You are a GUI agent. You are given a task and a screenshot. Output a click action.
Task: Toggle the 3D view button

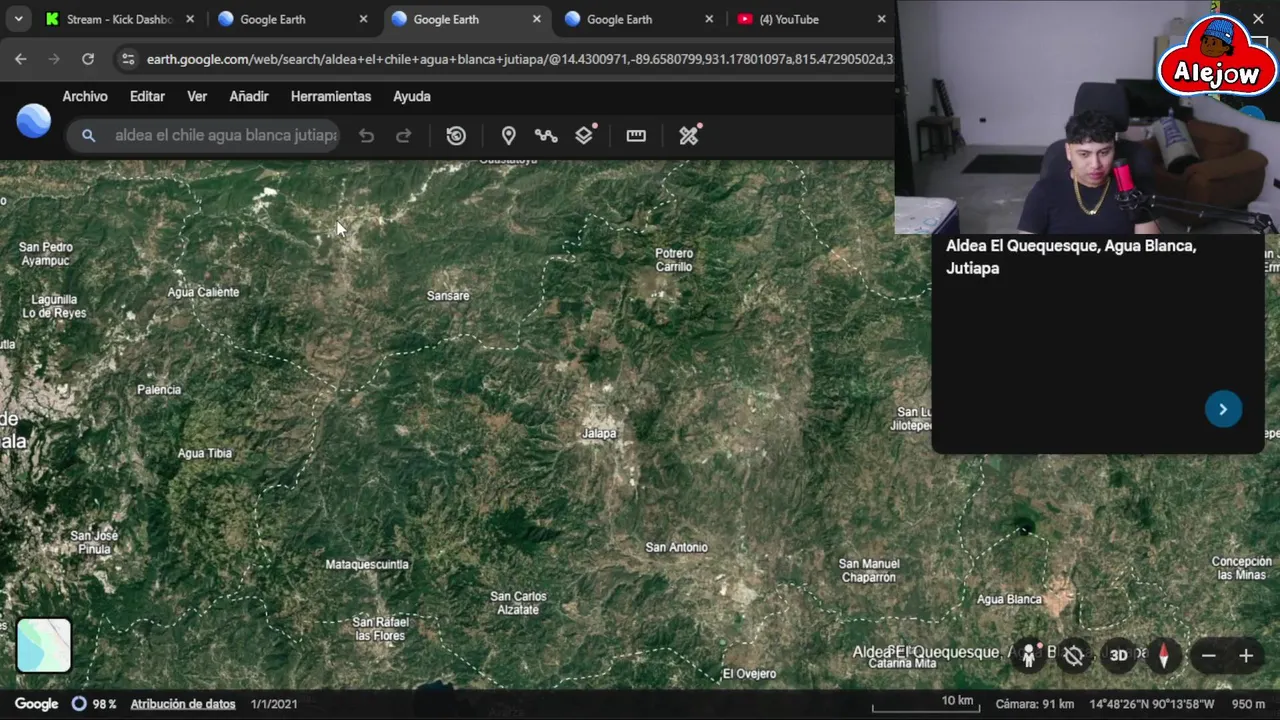[1118, 656]
